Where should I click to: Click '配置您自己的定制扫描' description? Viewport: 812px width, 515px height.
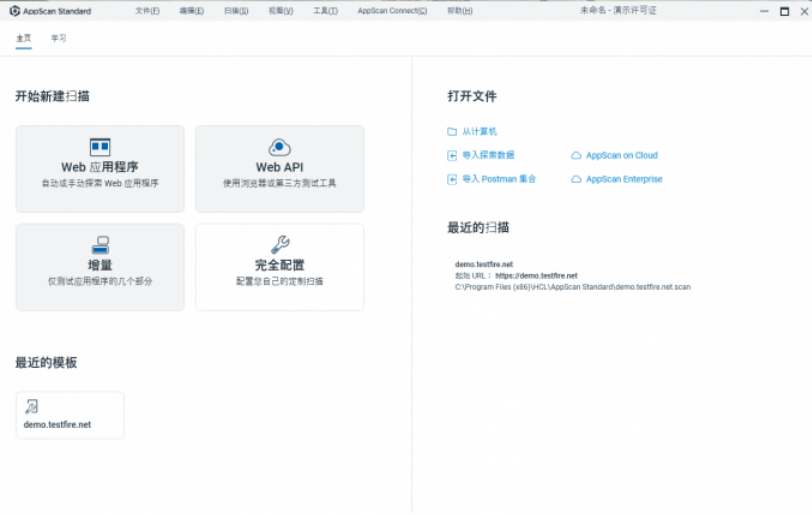[280, 281]
